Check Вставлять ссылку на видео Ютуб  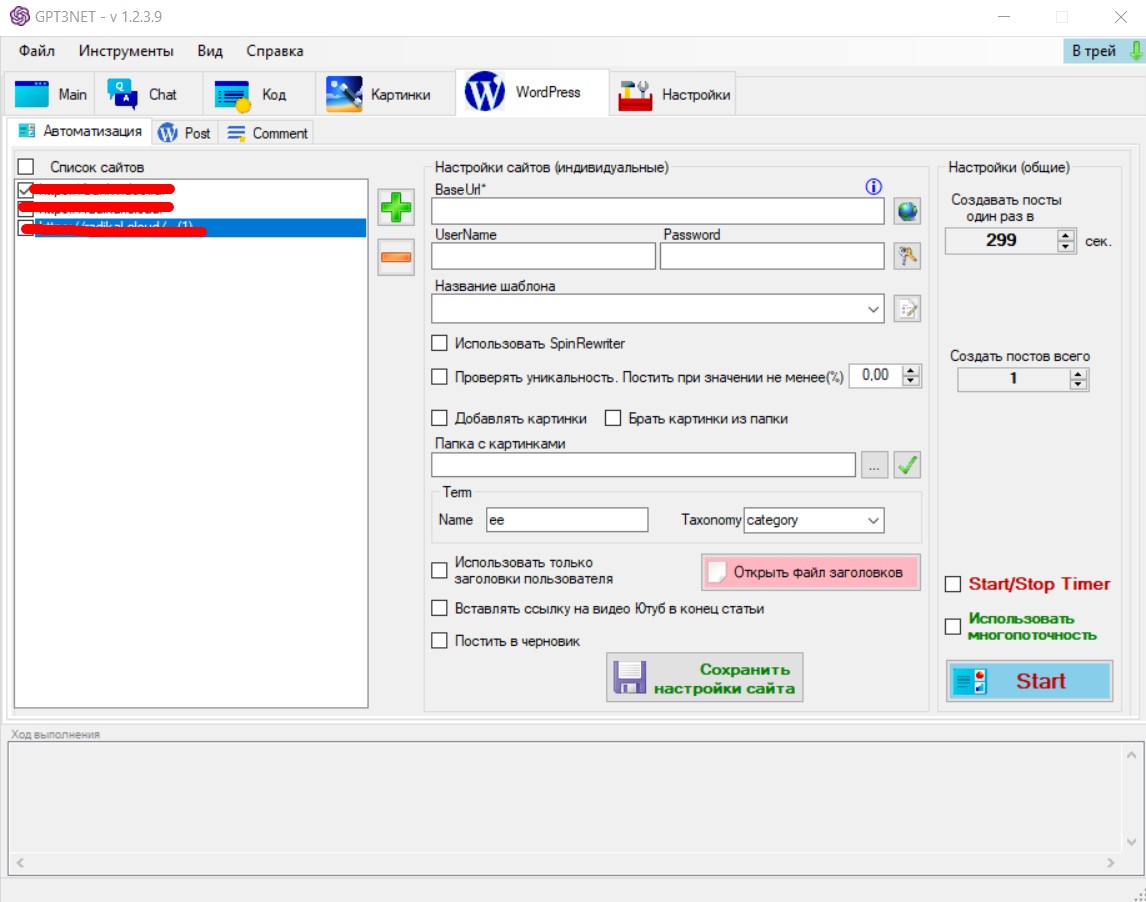click(x=439, y=608)
